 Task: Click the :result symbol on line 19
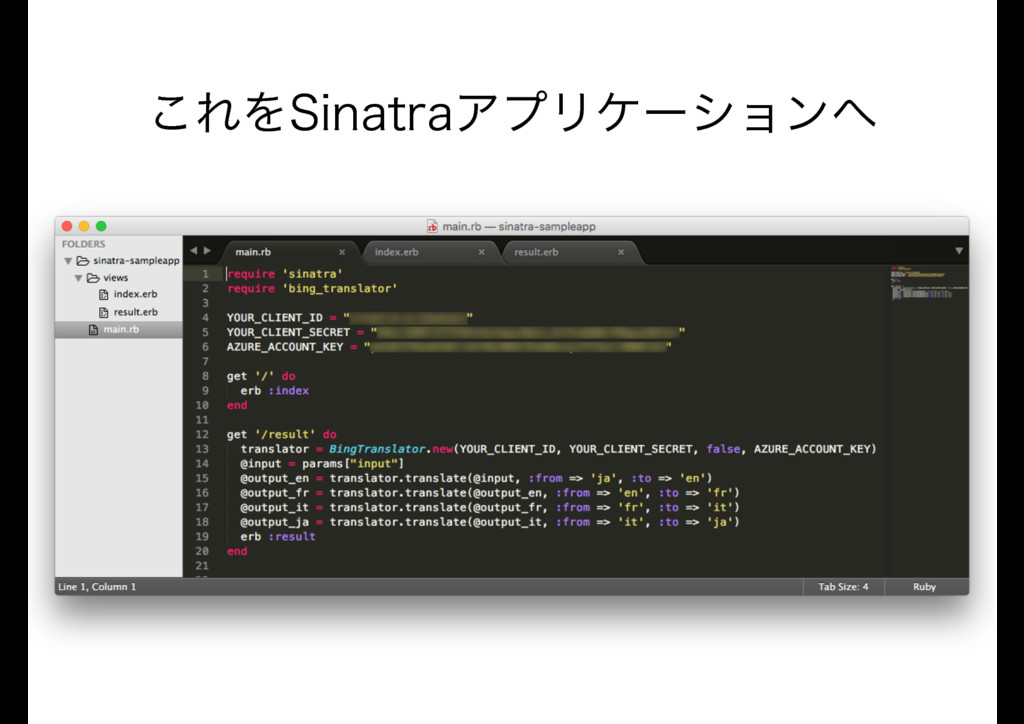click(x=291, y=537)
